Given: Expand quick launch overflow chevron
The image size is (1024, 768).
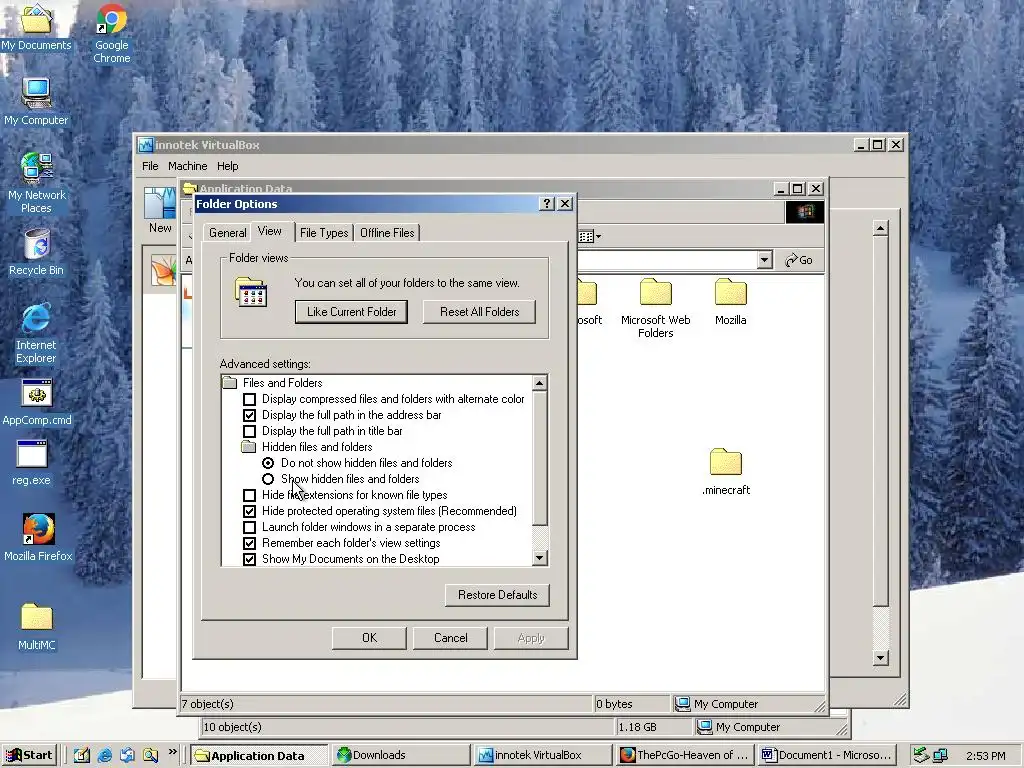Looking at the screenshot, I should pos(172,752).
